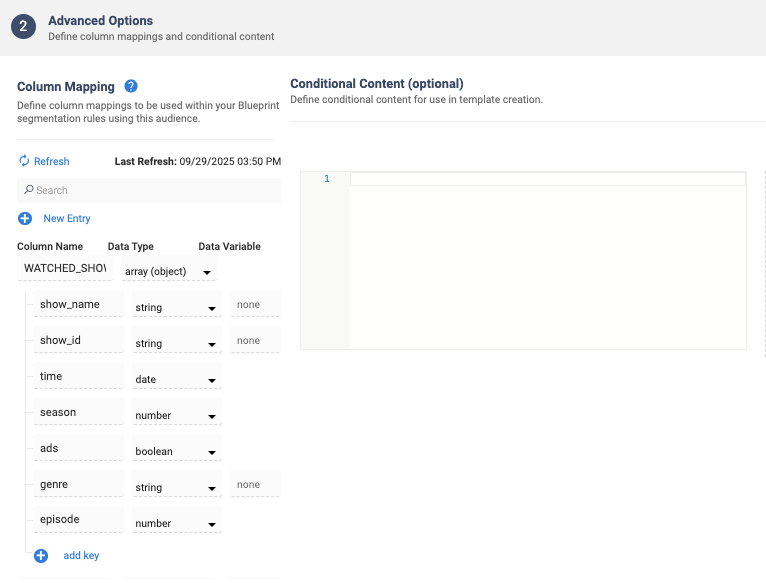Edit the show_id key field

tap(78, 340)
